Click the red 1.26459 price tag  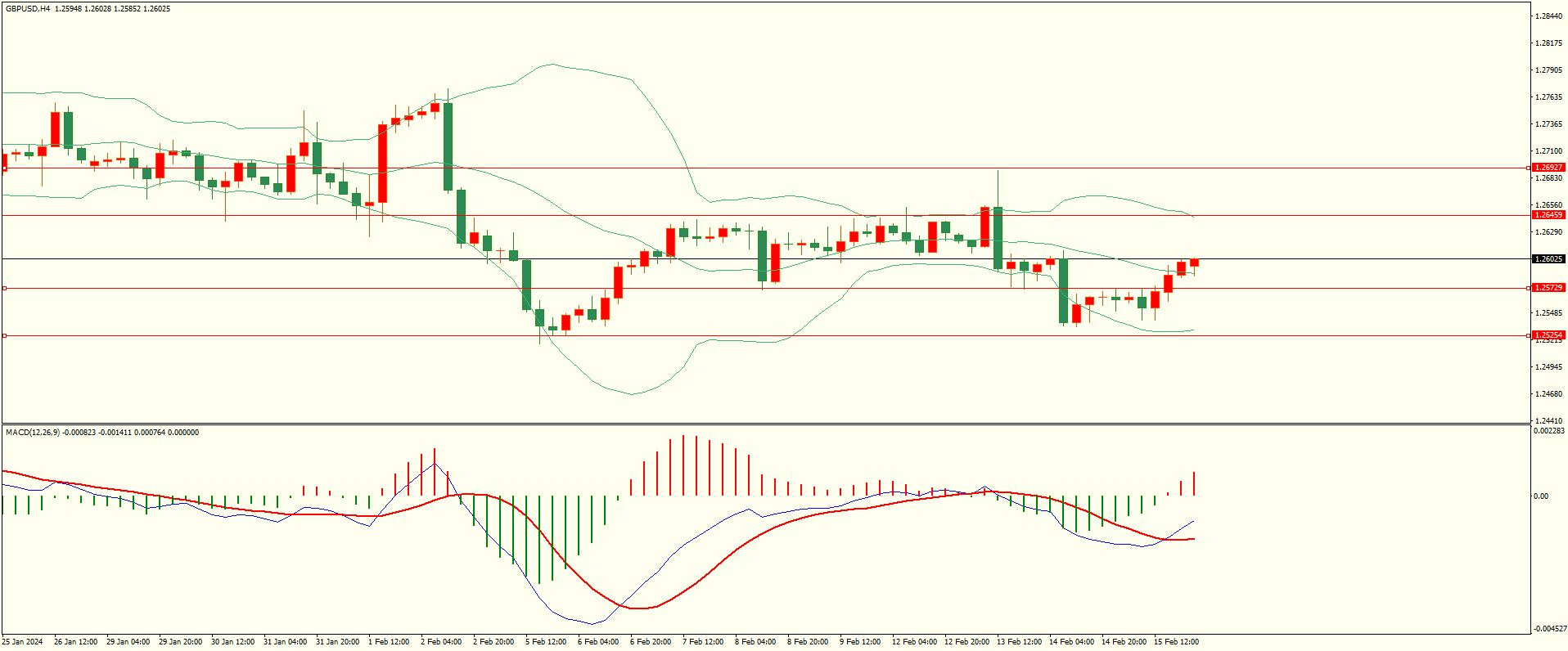tap(1548, 215)
